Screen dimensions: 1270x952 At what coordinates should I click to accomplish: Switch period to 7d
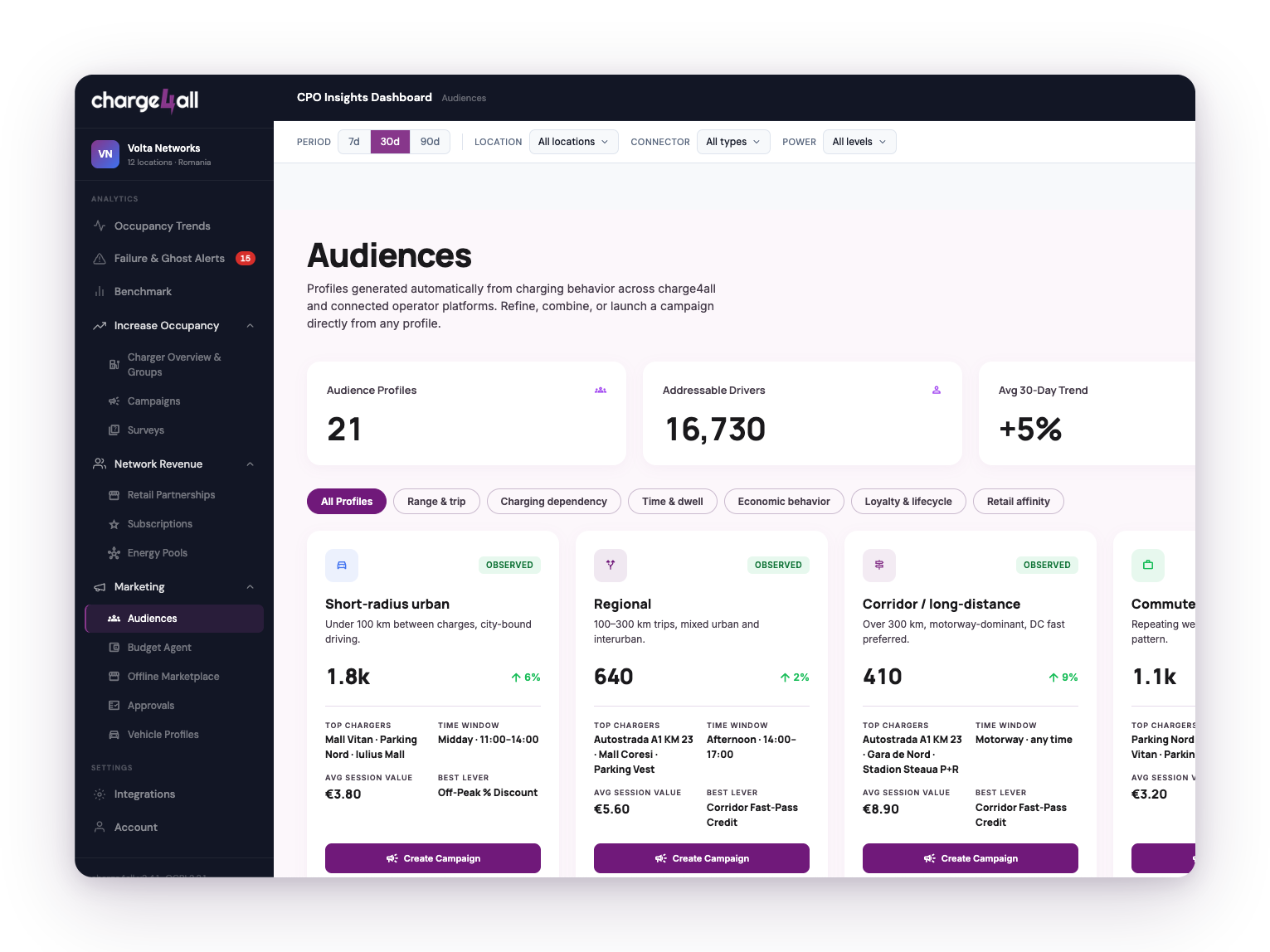(354, 142)
